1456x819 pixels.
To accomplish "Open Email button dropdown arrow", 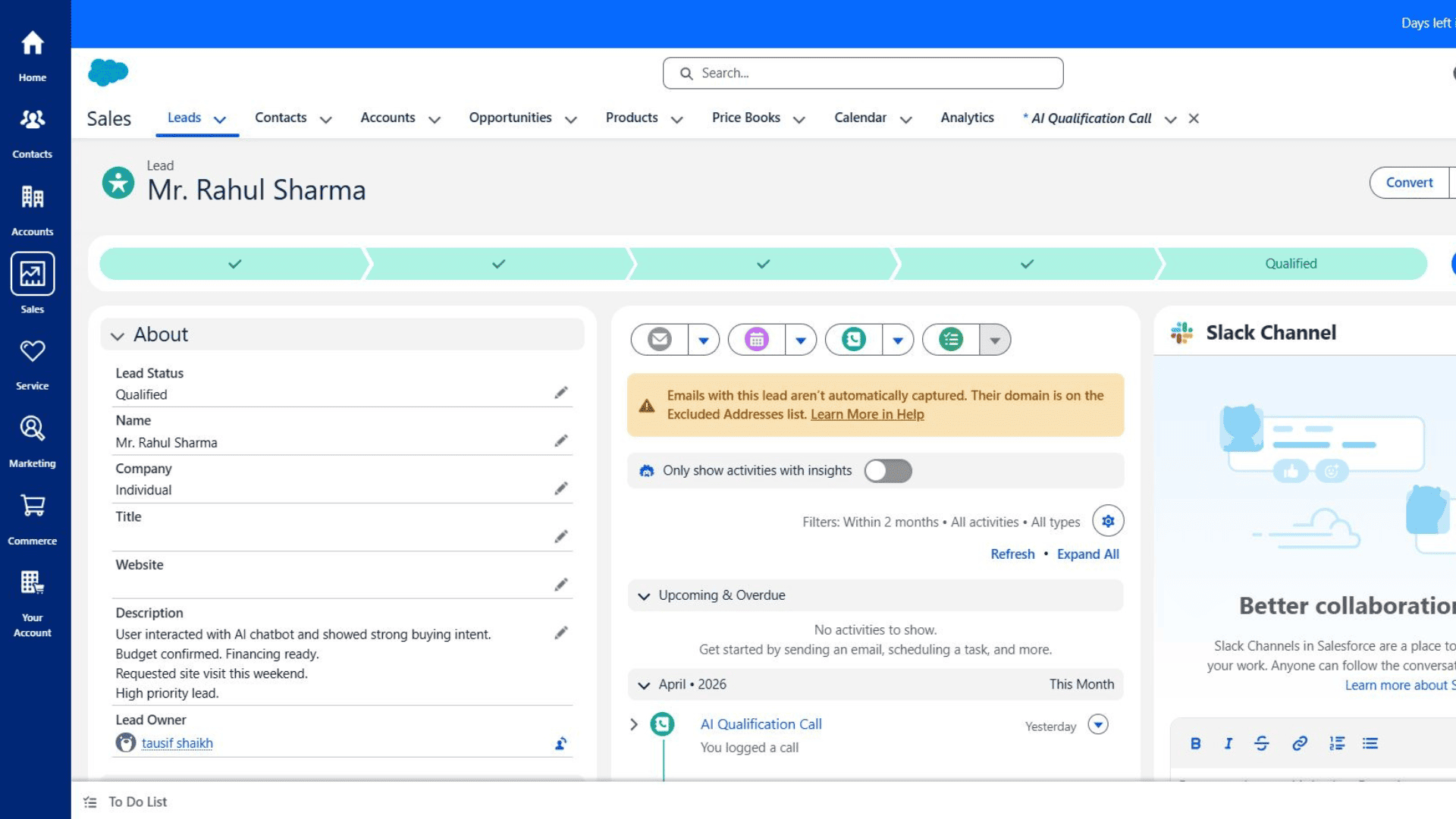I will pos(704,340).
